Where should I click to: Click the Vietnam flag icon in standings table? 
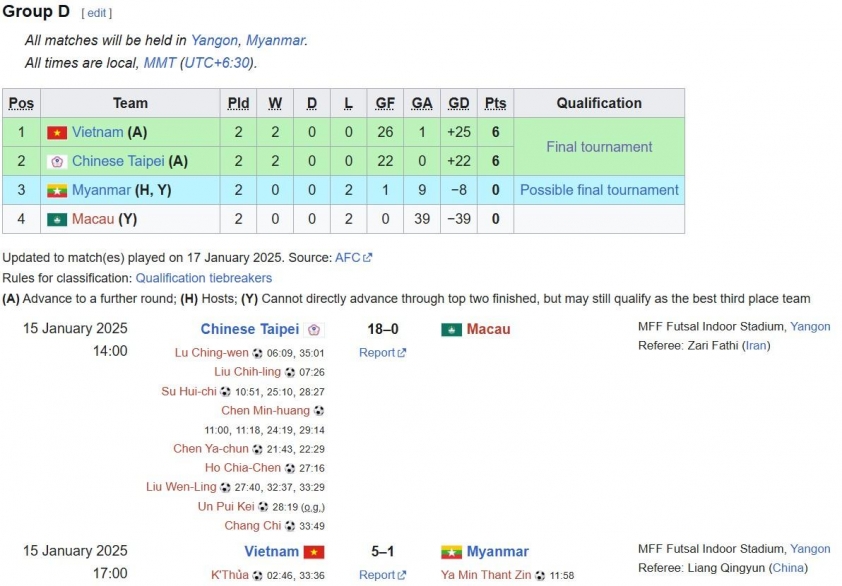tap(57, 132)
